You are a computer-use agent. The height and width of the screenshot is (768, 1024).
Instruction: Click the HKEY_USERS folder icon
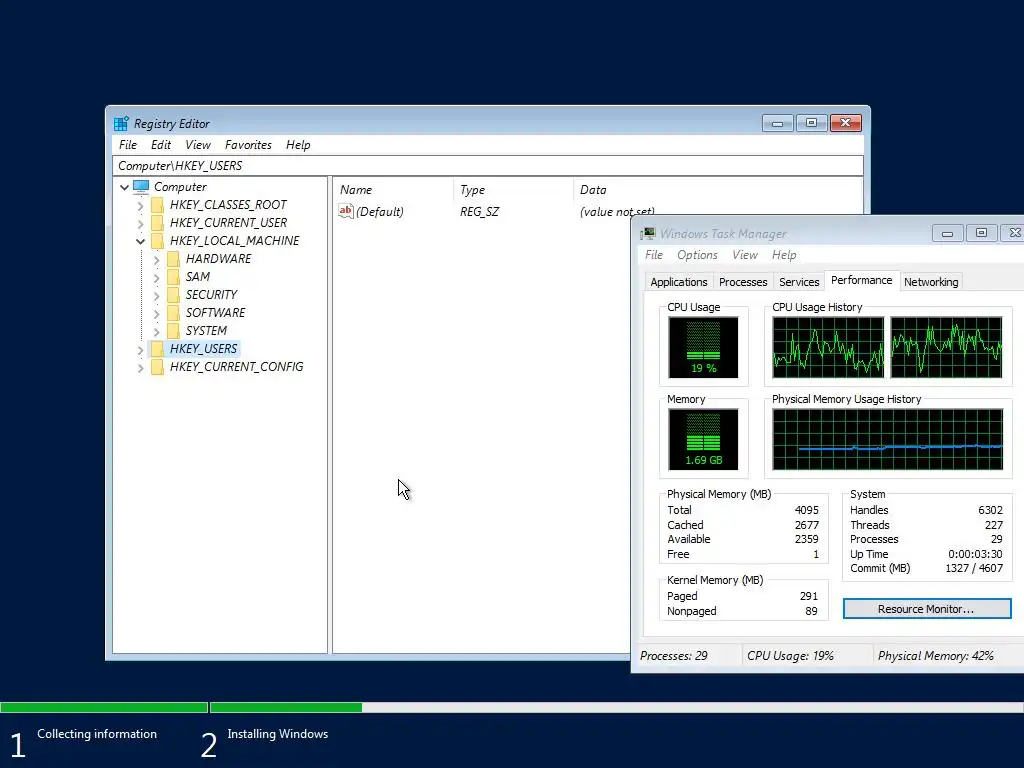(157, 349)
